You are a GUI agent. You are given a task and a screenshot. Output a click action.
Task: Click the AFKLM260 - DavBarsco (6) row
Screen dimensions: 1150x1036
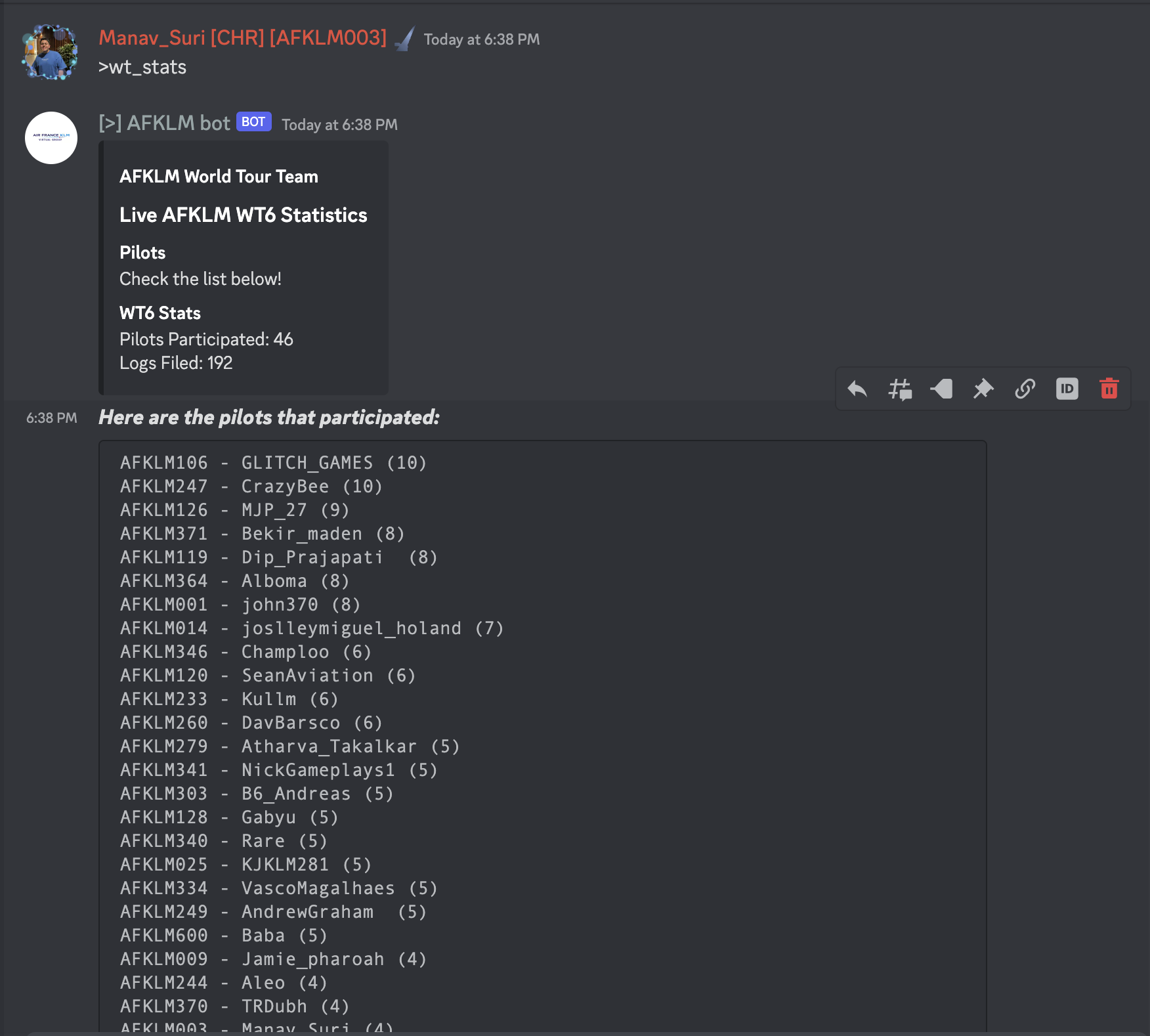point(251,723)
